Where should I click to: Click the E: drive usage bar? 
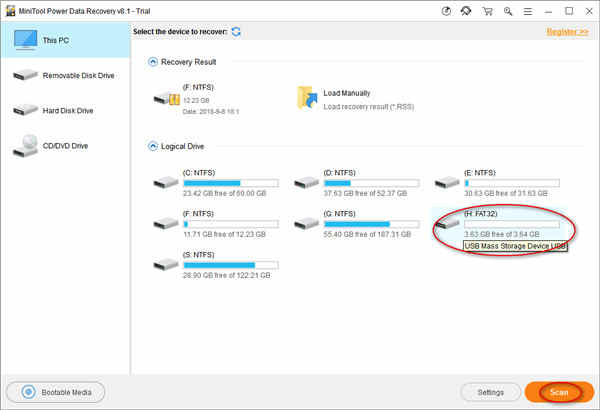click(x=512, y=183)
